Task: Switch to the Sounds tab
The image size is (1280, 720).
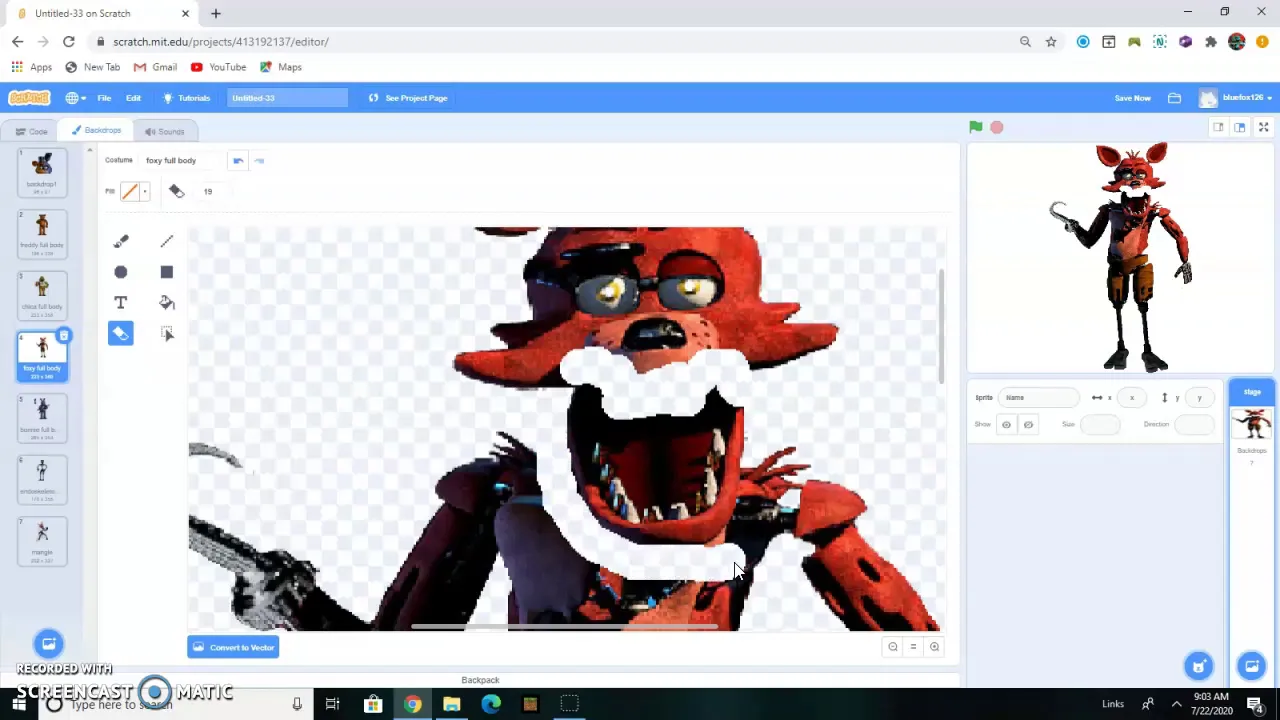Action: point(164,131)
